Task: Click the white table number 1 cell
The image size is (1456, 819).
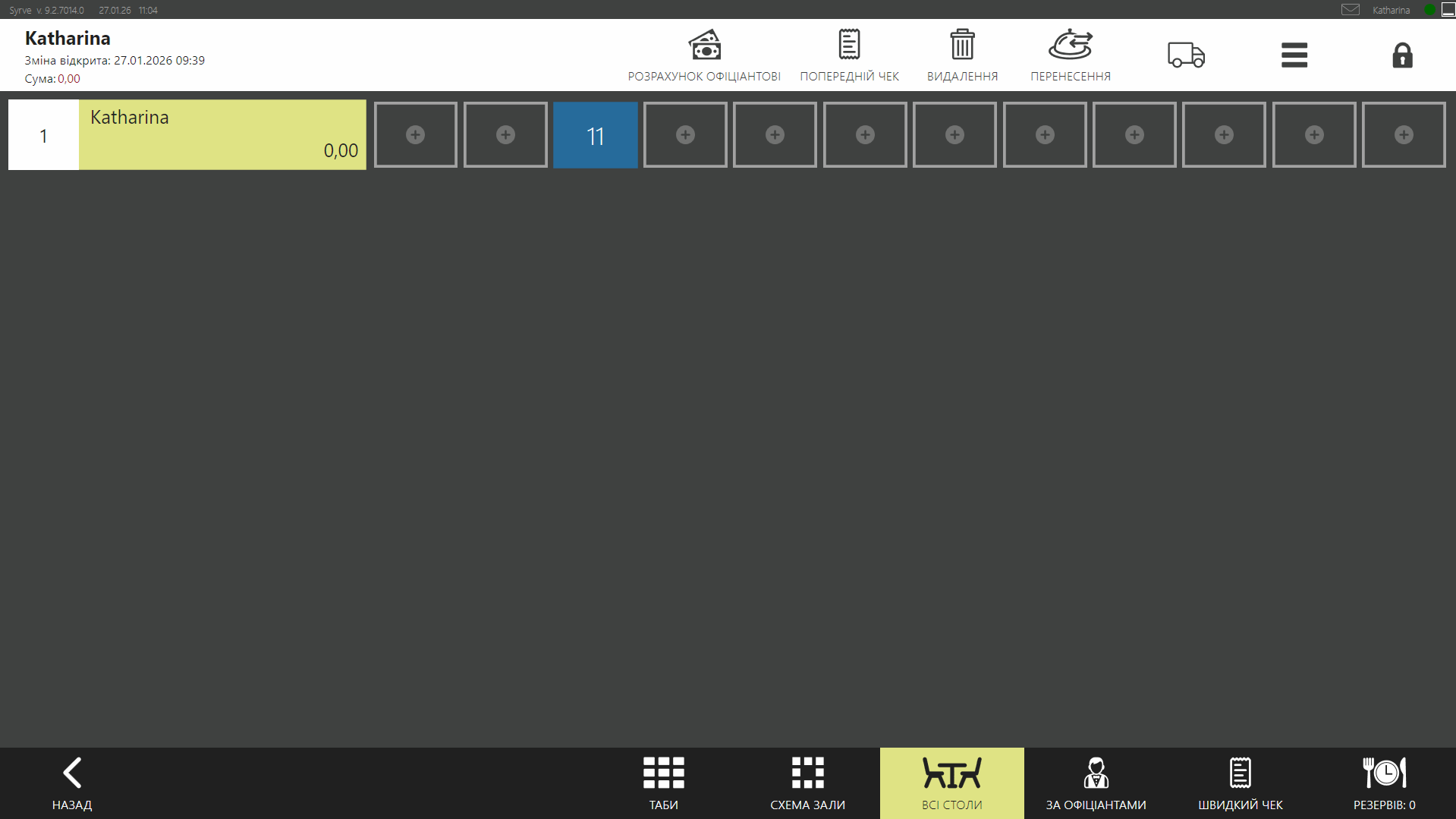Action: pos(43,134)
